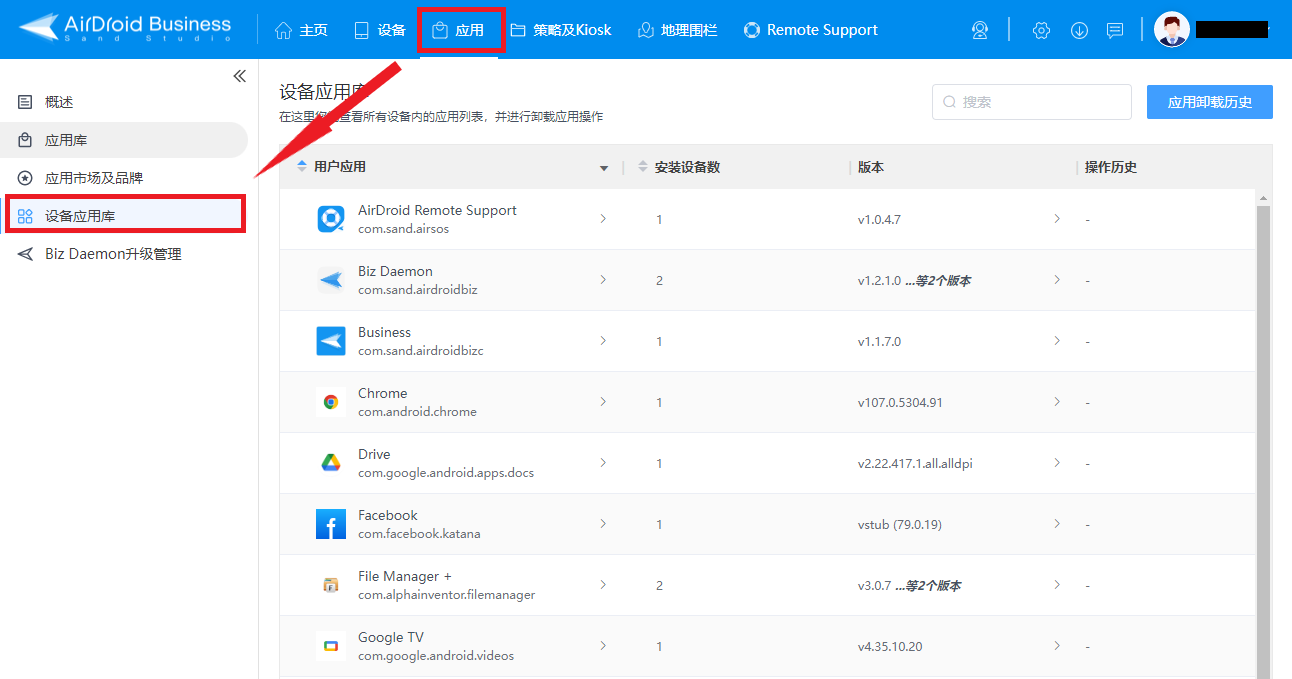
Task: Click the Facebook app icon
Action: (331, 524)
